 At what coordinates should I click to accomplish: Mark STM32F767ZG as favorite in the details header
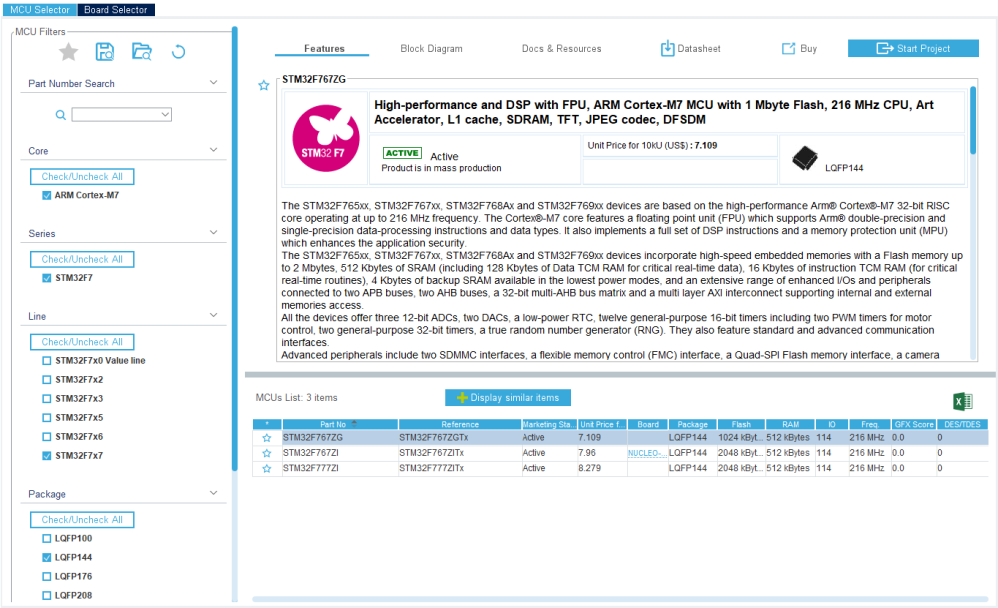click(x=264, y=85)
